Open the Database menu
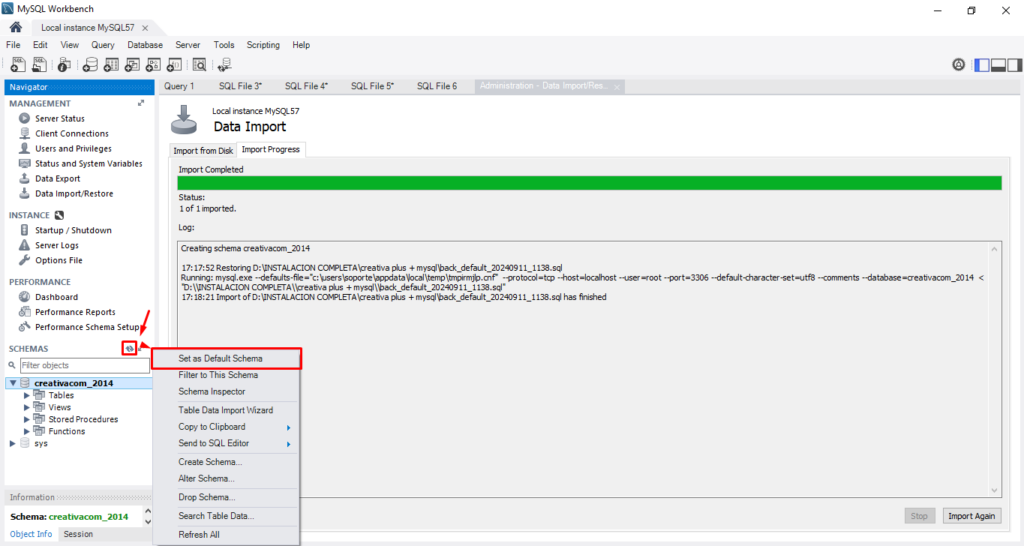The image size is (1024, 546). 145,45
